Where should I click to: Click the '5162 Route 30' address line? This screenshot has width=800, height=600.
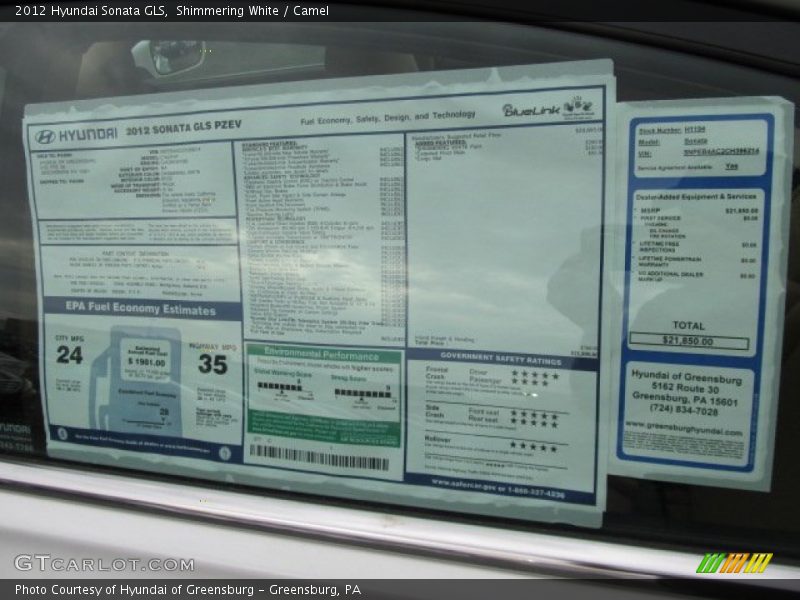[685, 388]
